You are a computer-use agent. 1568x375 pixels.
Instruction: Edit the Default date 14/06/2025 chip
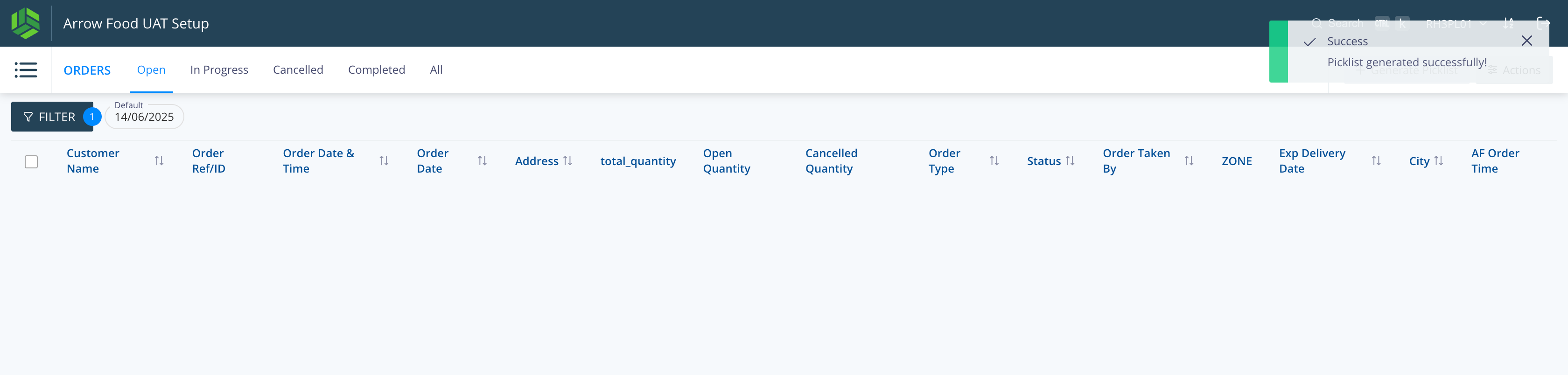(144, 116)
